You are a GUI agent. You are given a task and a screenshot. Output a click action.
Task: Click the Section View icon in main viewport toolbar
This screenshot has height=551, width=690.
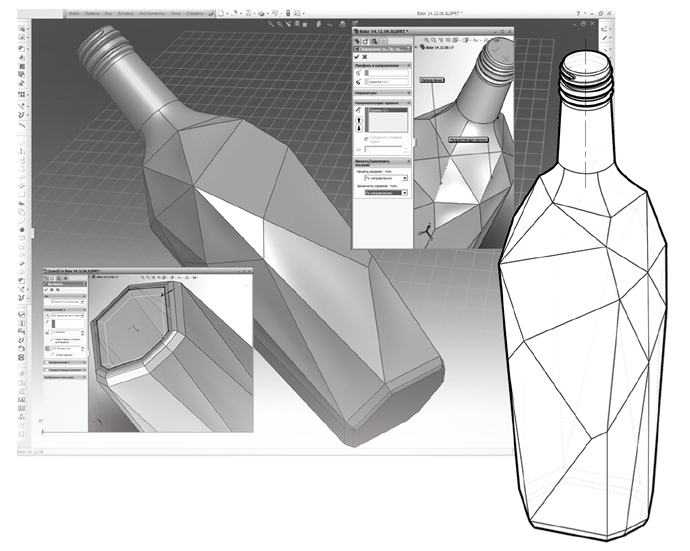tap(297, 24)
